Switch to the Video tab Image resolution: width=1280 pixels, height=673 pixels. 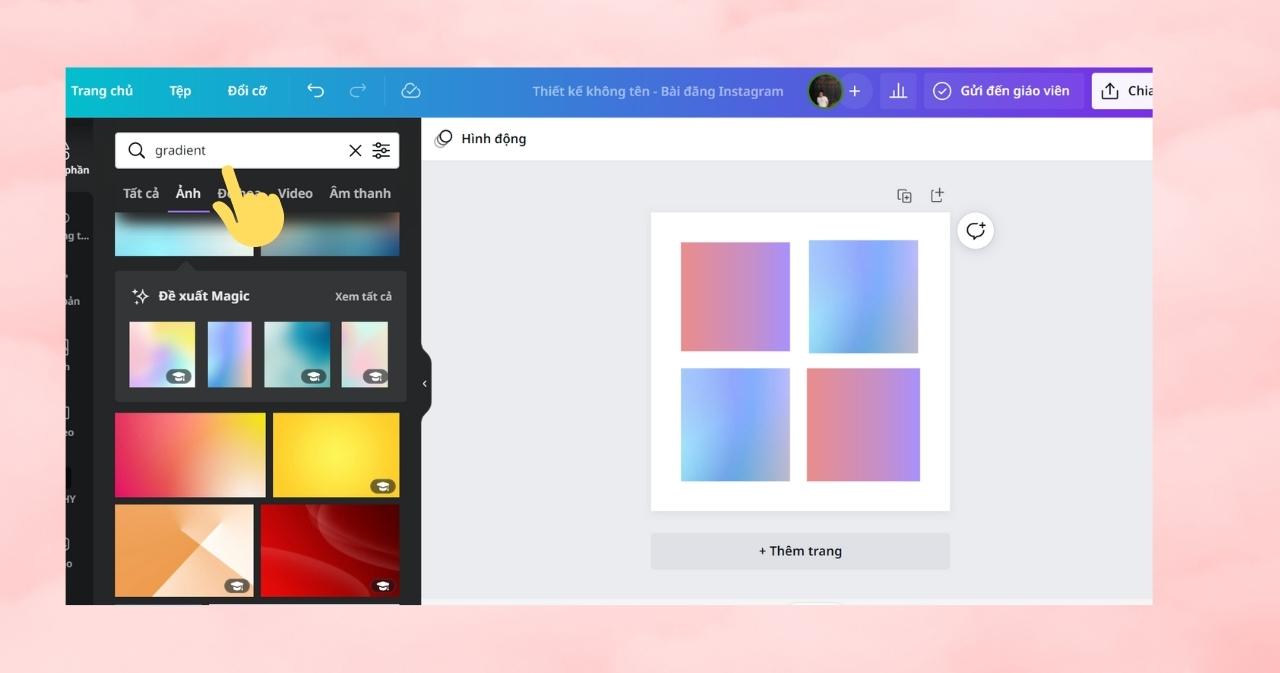pyautogui.click(x=295, y=193)
